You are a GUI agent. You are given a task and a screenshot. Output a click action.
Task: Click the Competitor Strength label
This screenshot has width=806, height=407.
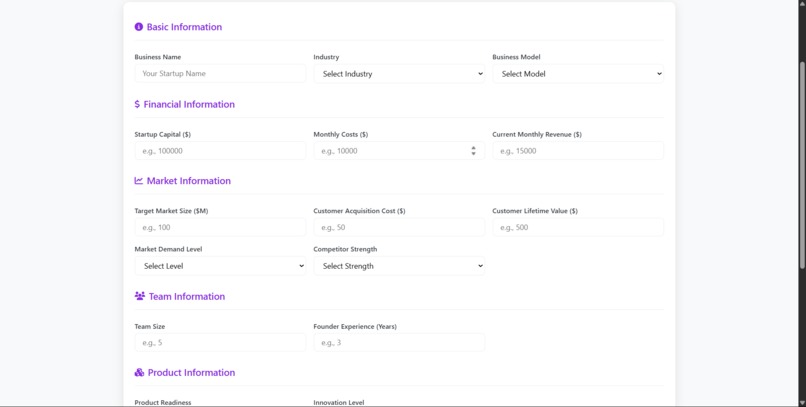click(x=345, y=249)
